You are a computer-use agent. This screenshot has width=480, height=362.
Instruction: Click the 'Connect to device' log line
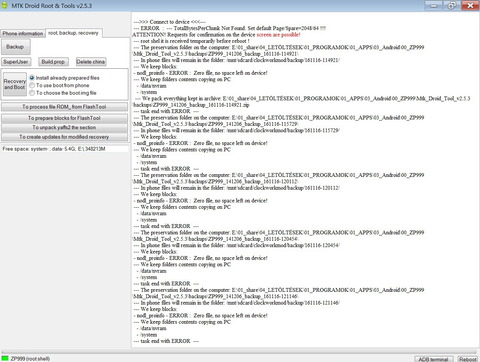click(x=169, y=22)
